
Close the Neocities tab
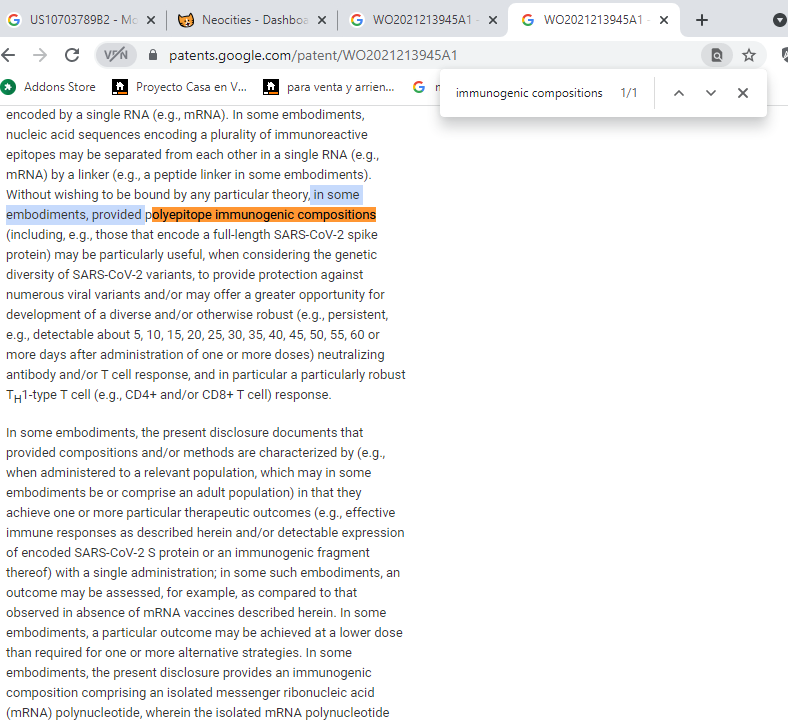click(322, 20)
